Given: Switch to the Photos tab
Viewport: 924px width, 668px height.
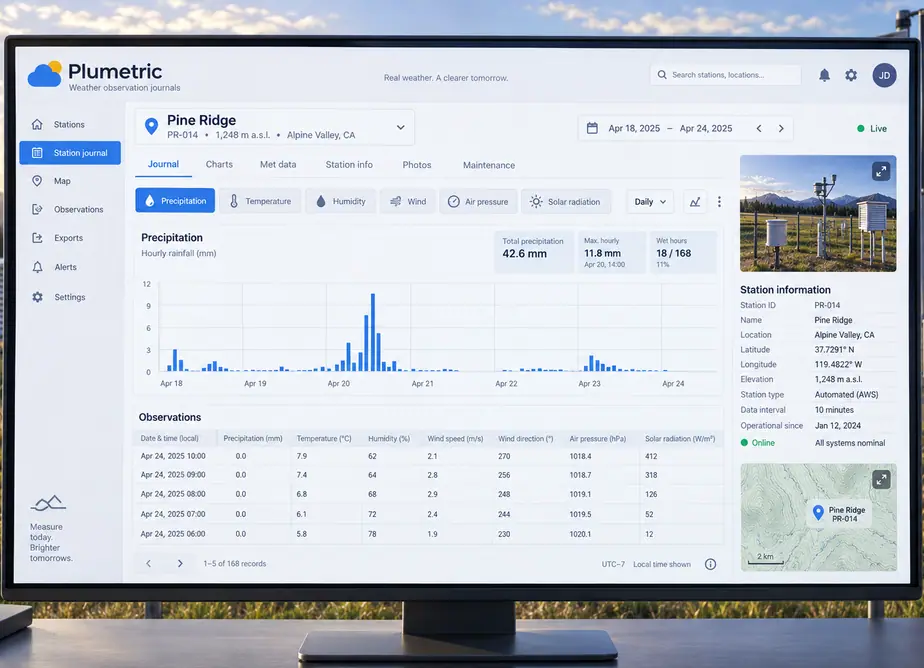Looking at the screenshot, I should click(x=417, y=165).
